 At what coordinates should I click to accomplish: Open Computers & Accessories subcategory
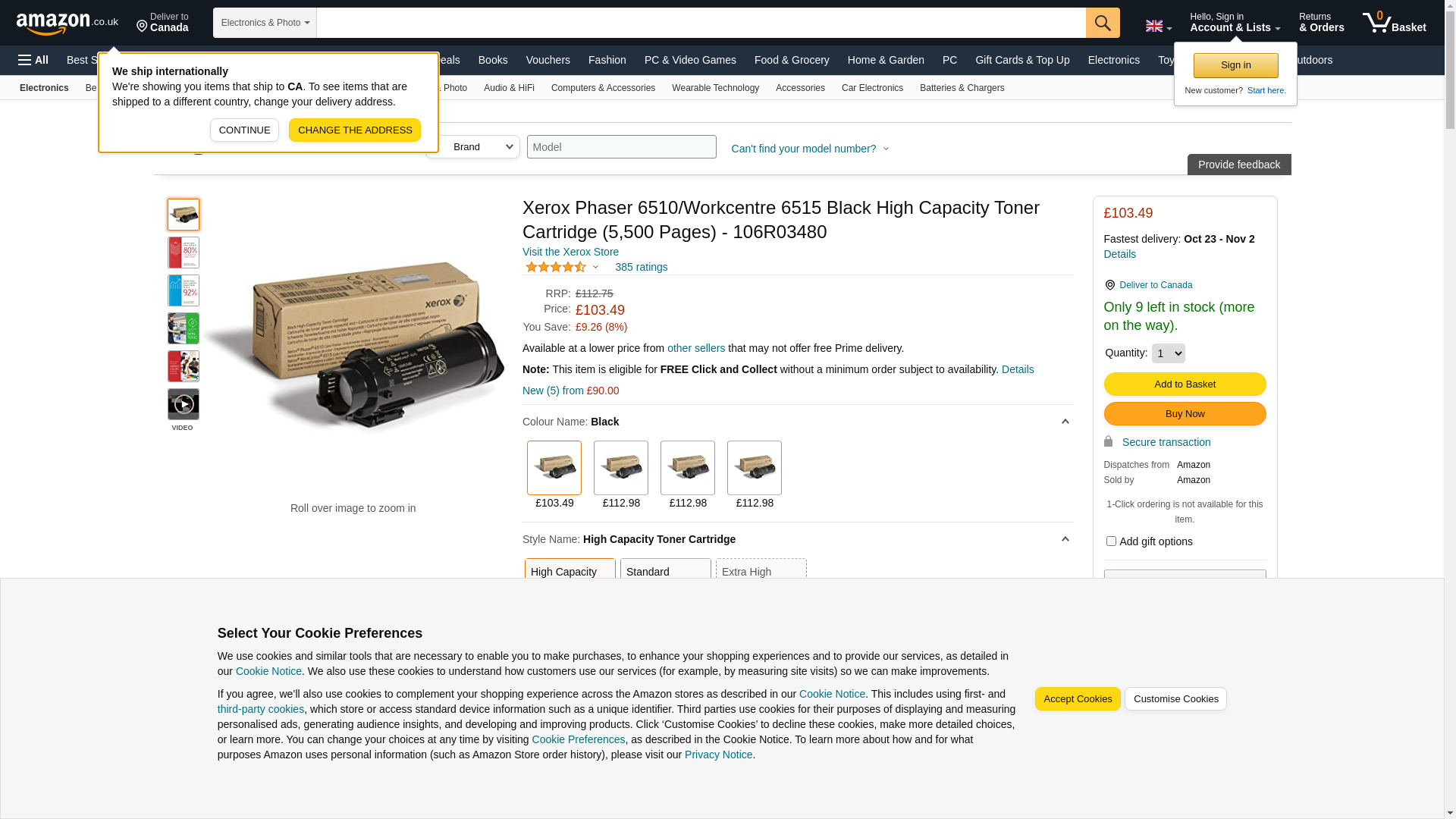(603, 88)
